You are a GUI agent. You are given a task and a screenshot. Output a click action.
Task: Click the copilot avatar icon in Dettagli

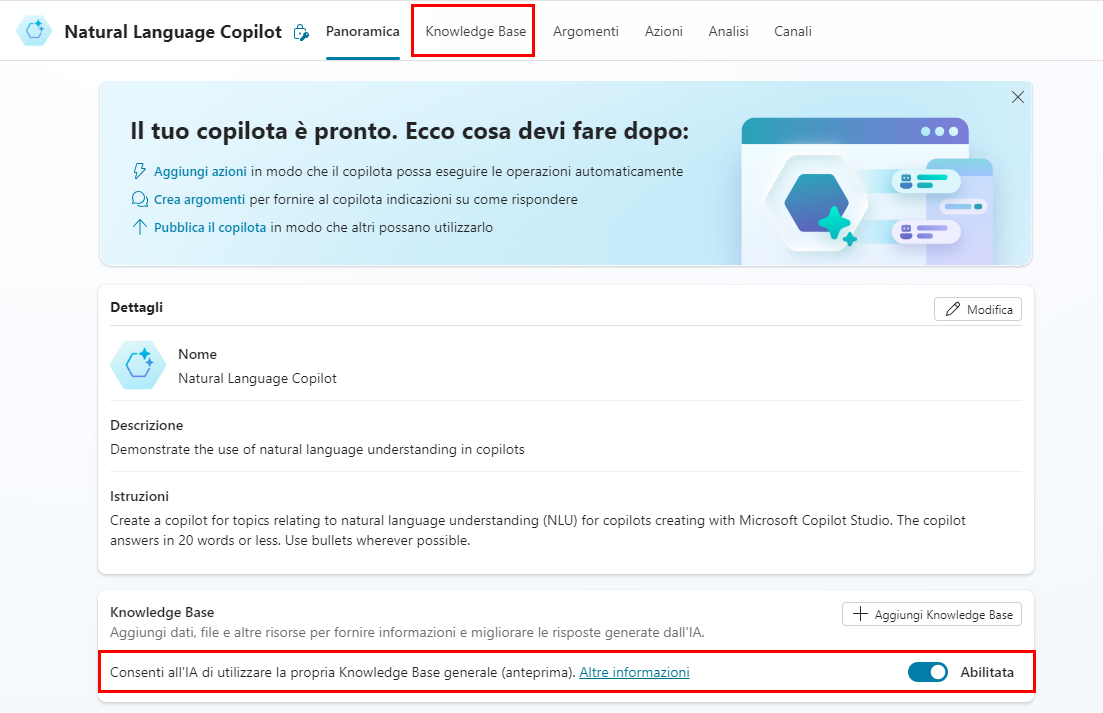[137, 365]
